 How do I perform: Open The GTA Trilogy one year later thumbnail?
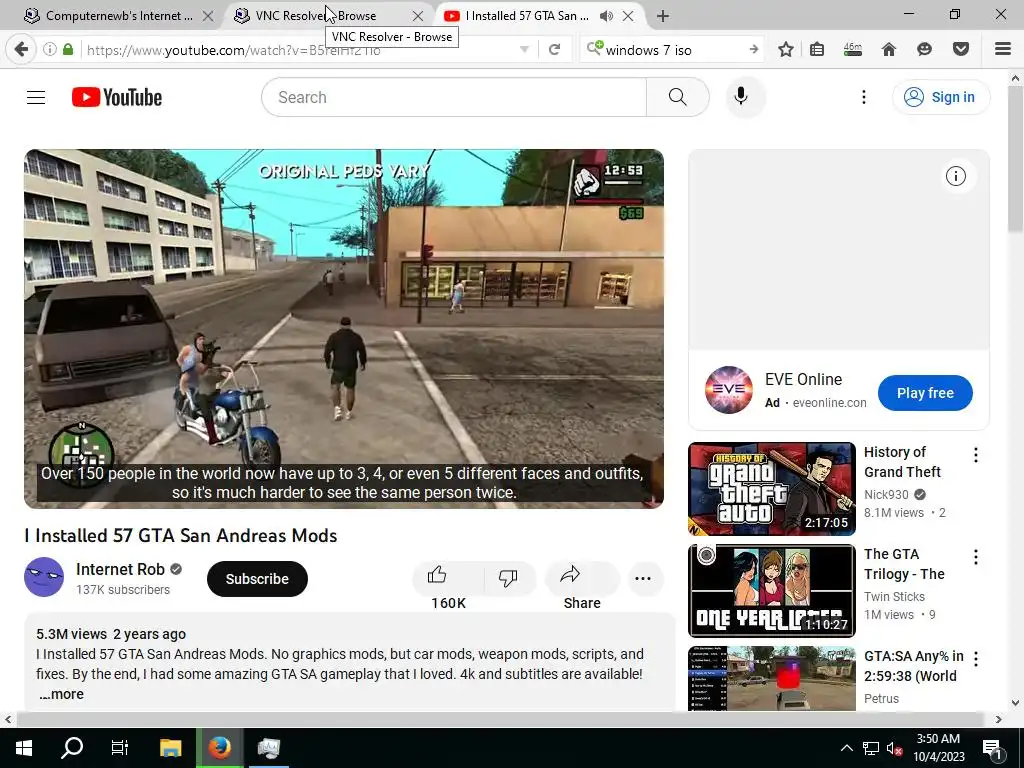tap(772, 590)
